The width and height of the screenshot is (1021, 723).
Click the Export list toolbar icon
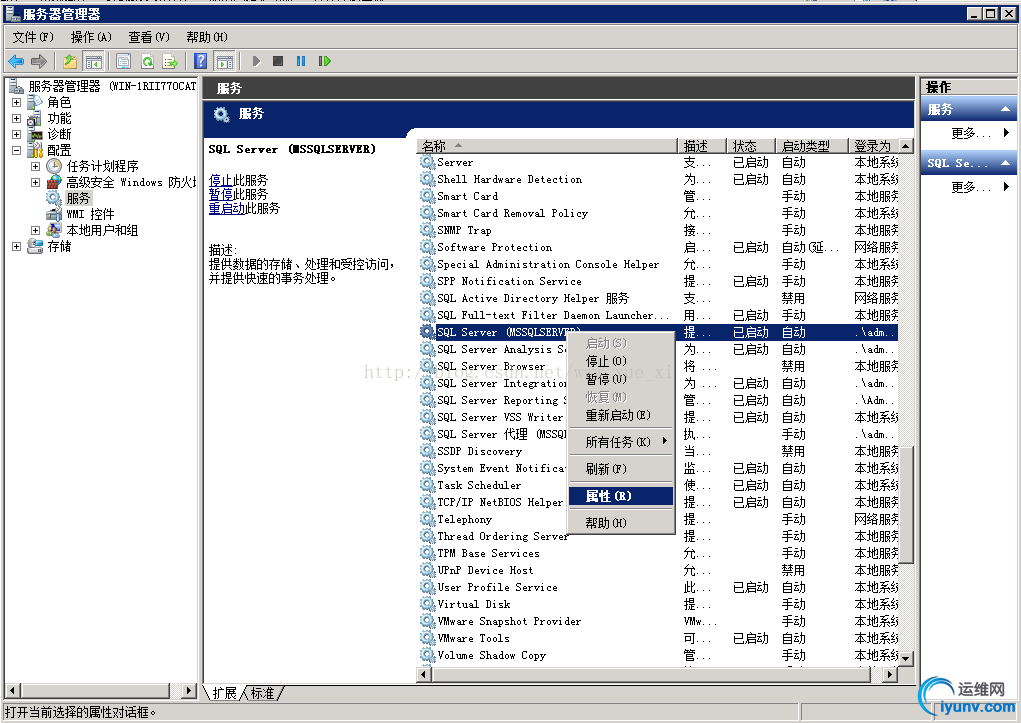click(170, 61)
